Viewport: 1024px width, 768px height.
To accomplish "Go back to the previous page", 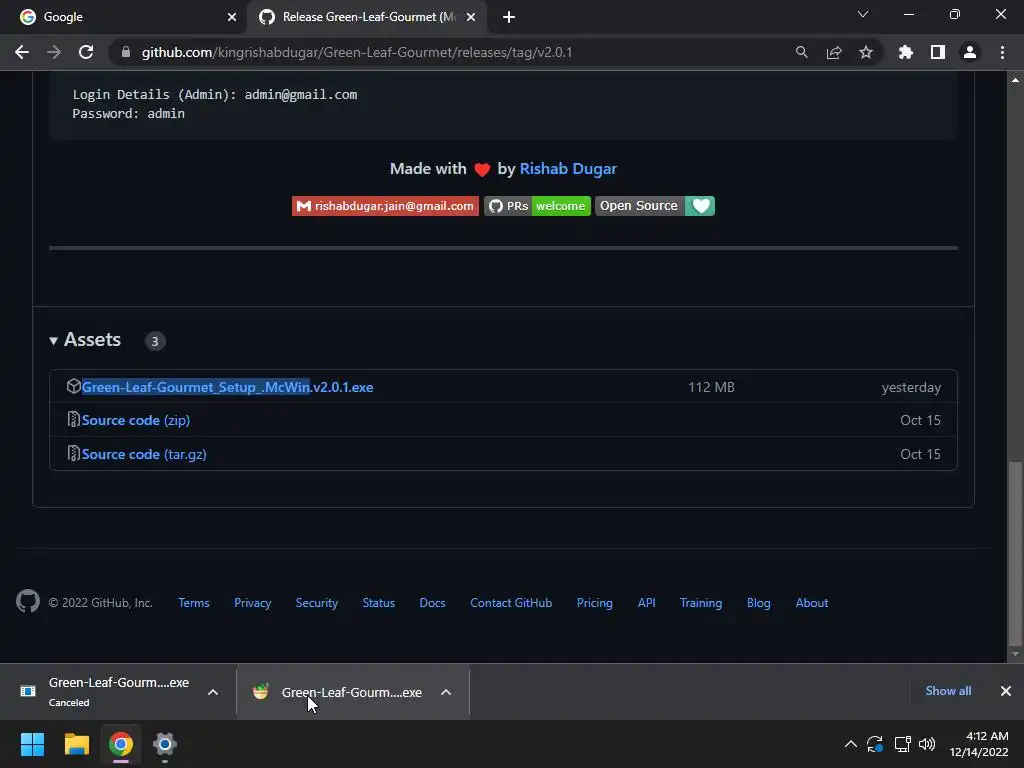I will click(22, 52).
